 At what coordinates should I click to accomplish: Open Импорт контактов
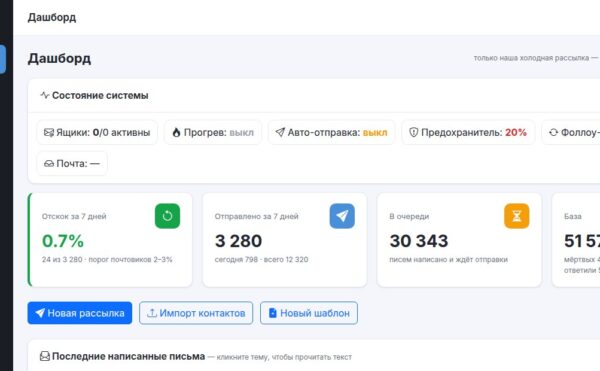tap(196, 313)
